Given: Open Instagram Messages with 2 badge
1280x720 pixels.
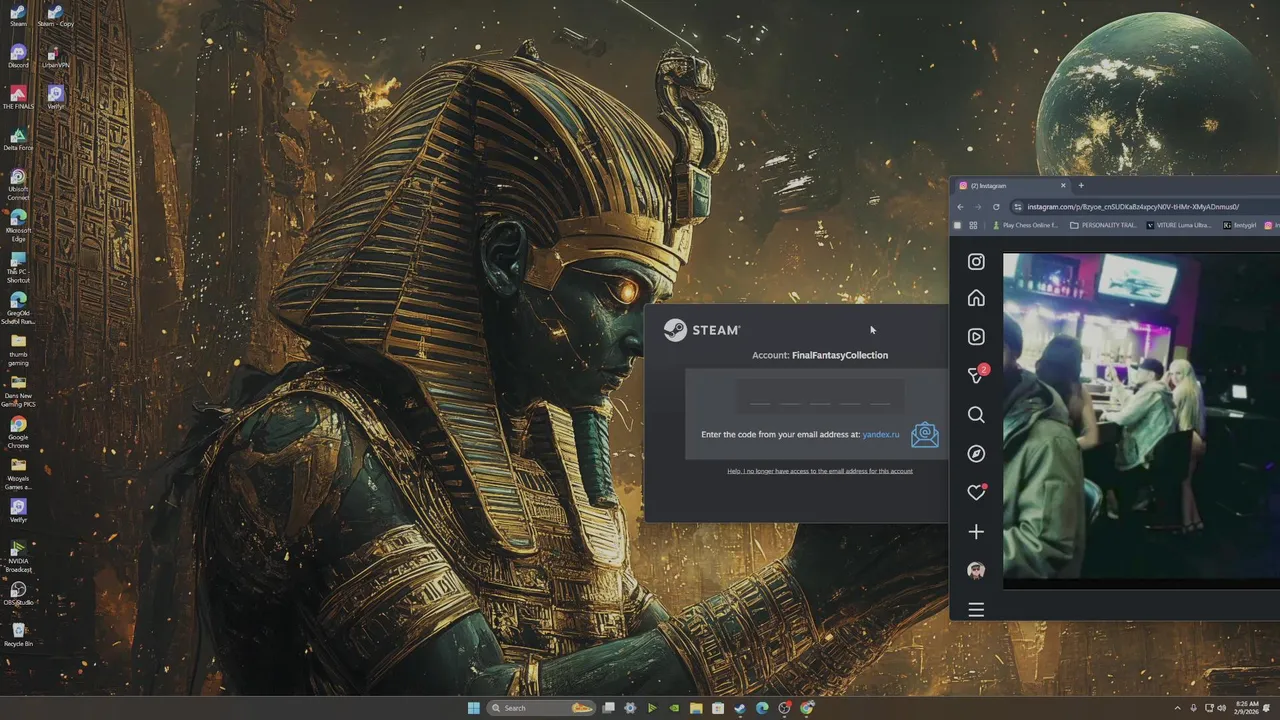Looking at the screenshot, I should 977,375.
